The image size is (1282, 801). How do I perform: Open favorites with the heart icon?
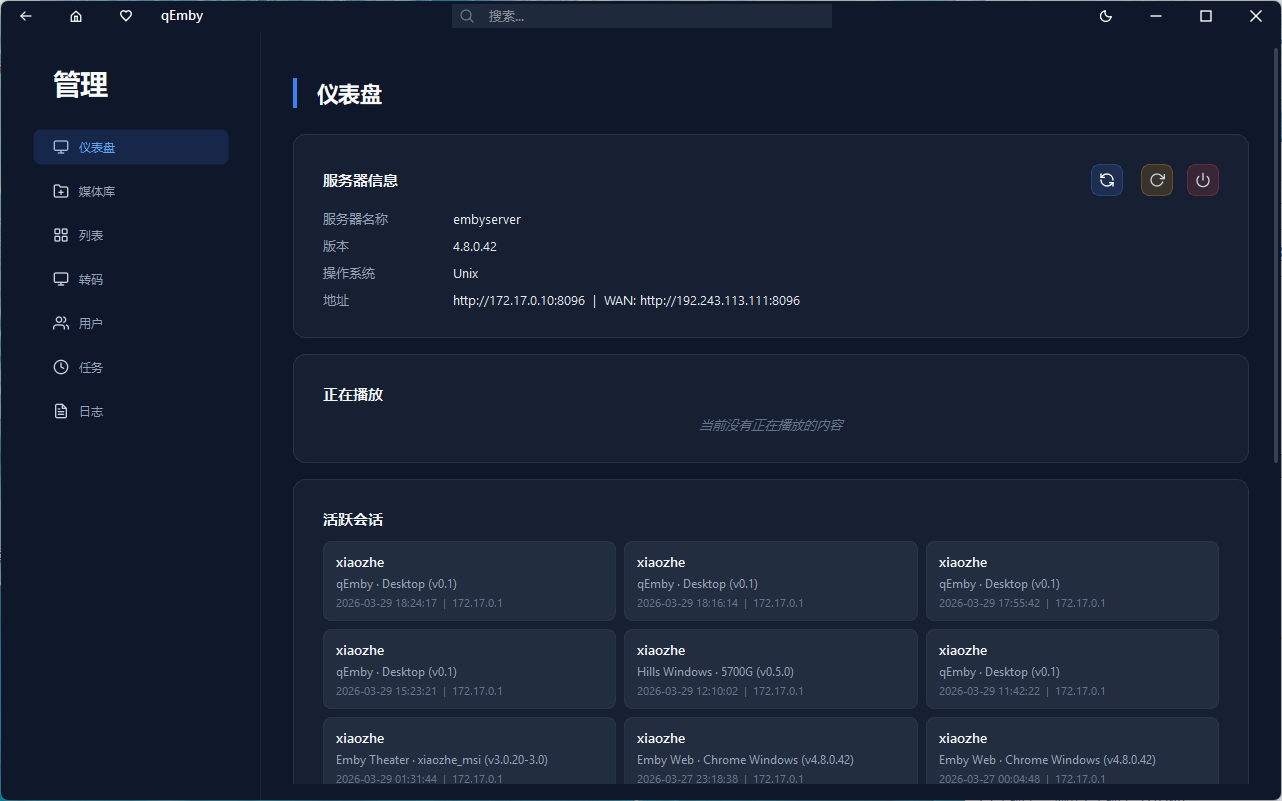tap(126, 16)
